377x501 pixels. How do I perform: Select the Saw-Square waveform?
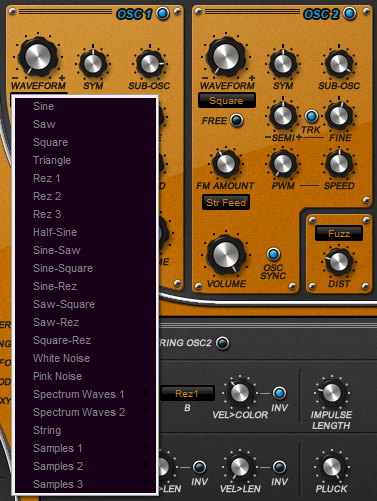(86, 304)
